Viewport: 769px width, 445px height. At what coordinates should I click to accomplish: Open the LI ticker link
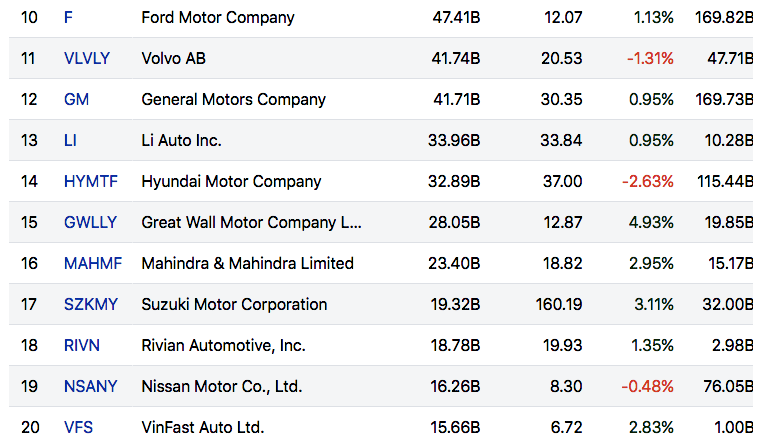point(70,140)
